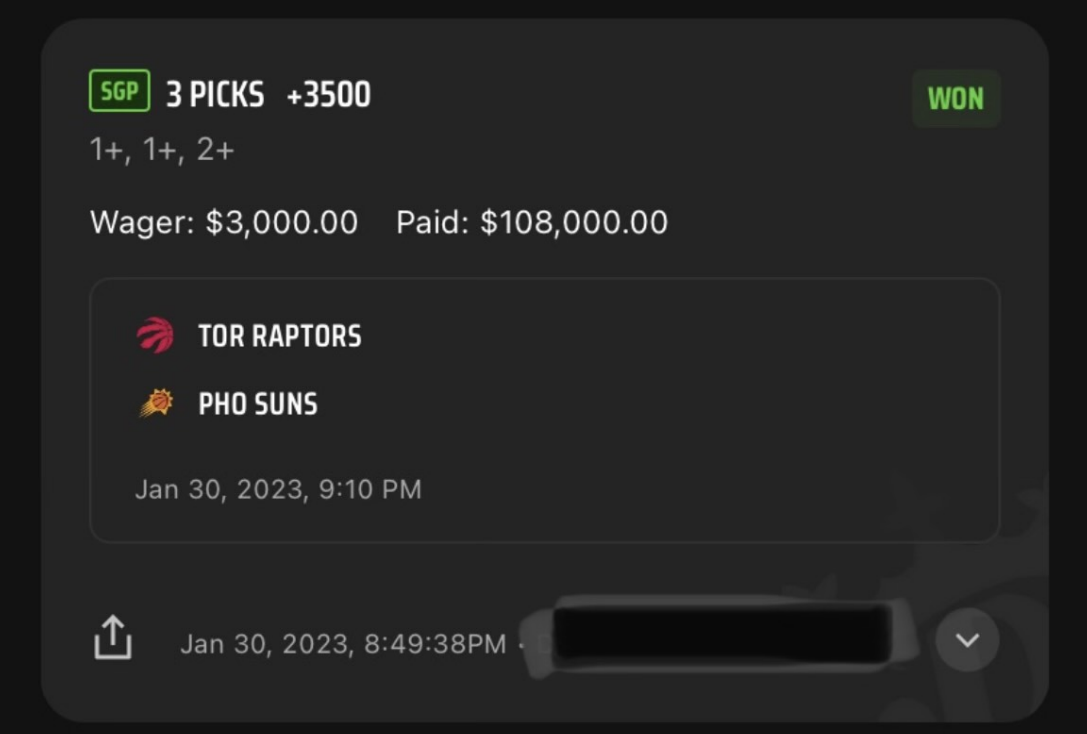
Task: Click the $108,000.00 payout amount
Action: click(x=574, y=222)
